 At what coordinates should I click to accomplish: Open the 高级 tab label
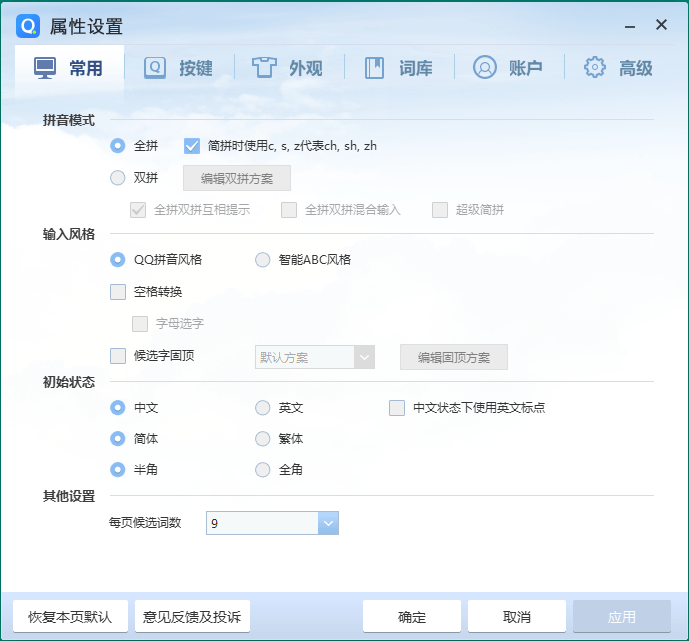(x=635, y=68)
